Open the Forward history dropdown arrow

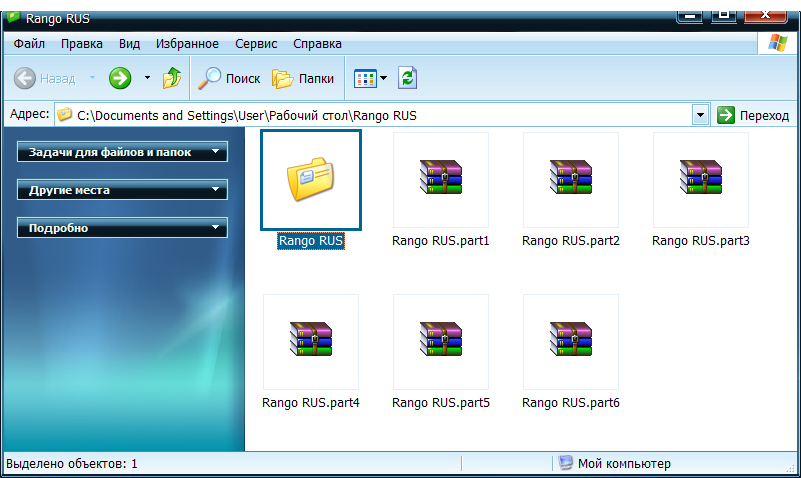tap(147, 78)
